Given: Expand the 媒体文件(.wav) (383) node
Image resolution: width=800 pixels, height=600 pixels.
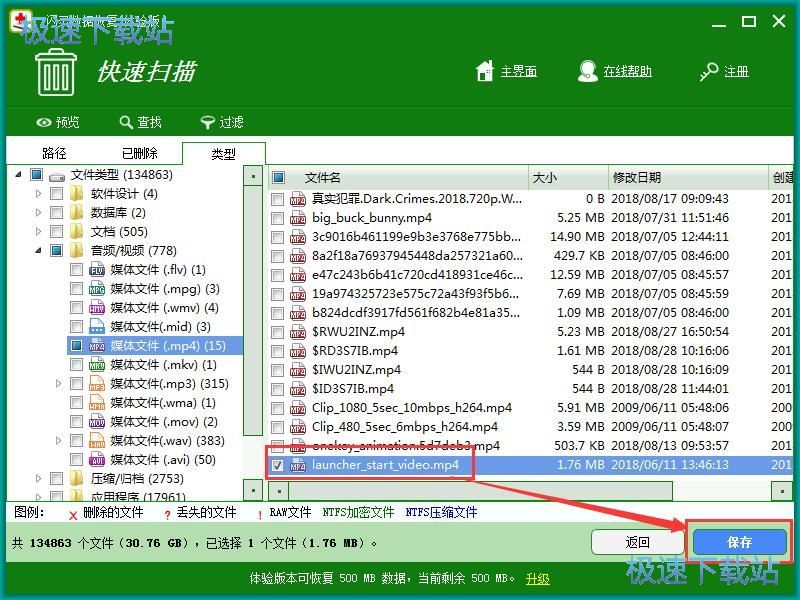Looking at the screenshot, I should (x=58, y=441).
